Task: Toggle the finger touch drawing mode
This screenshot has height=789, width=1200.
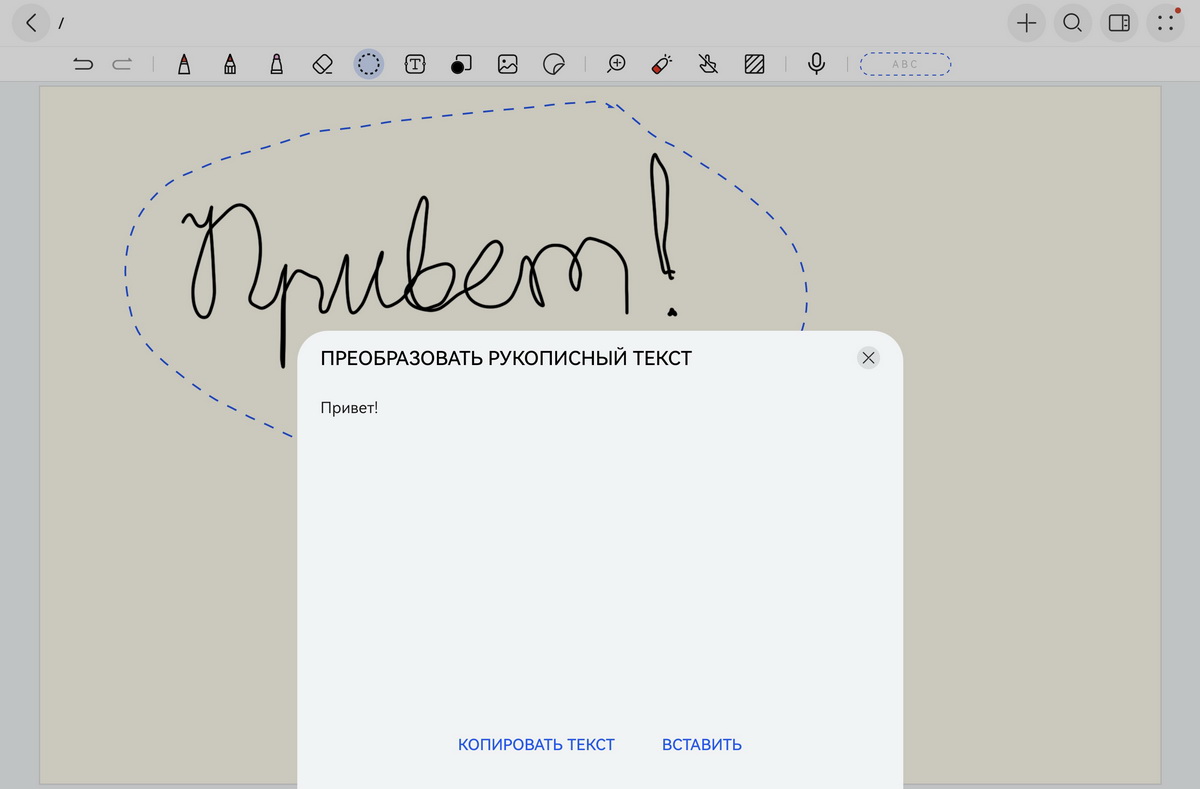Action: pyautogui.click(x=708, y=65)
